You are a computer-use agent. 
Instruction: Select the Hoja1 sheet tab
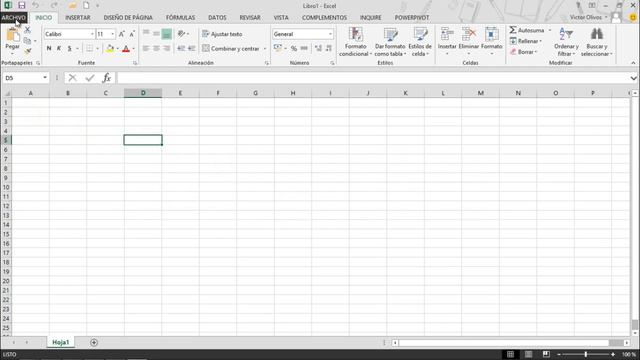[61, 342]
